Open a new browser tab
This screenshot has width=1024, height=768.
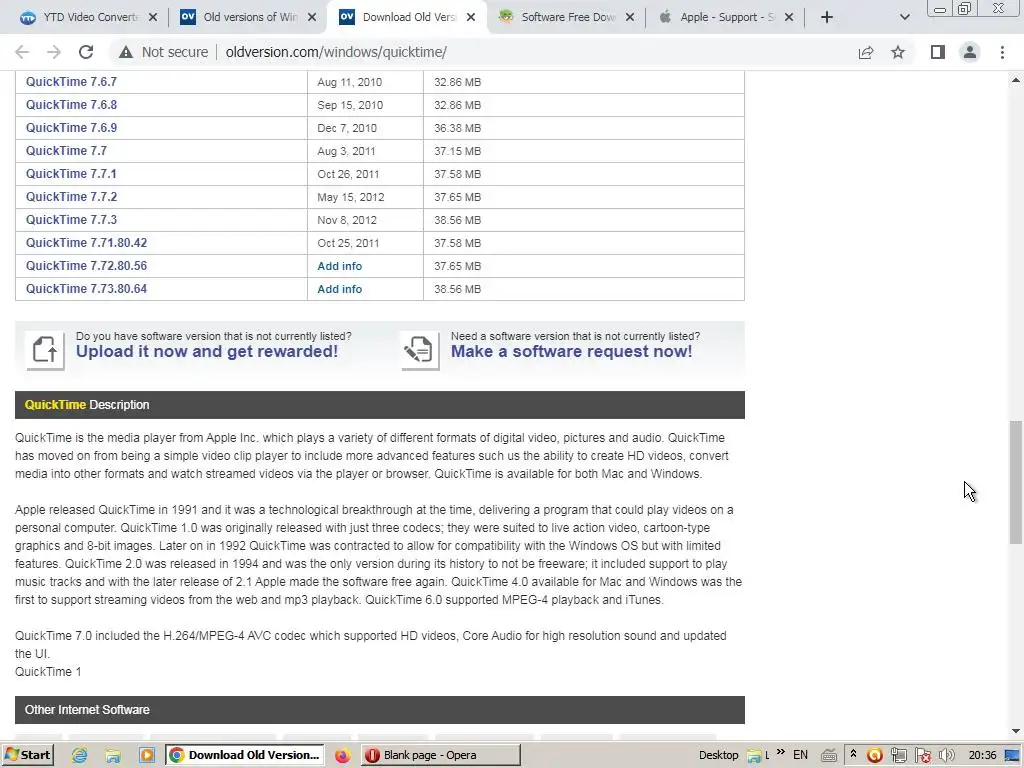[827, 17]
